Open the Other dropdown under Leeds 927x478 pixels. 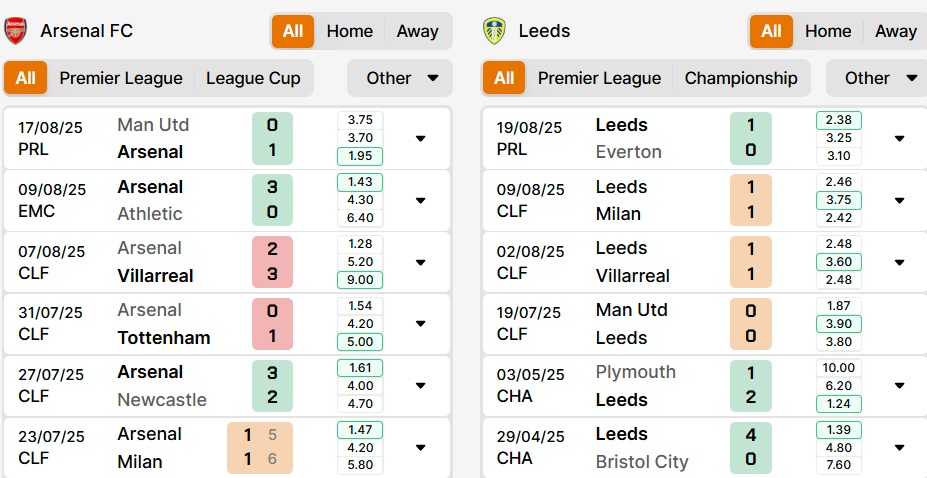(x=877, y=78)
